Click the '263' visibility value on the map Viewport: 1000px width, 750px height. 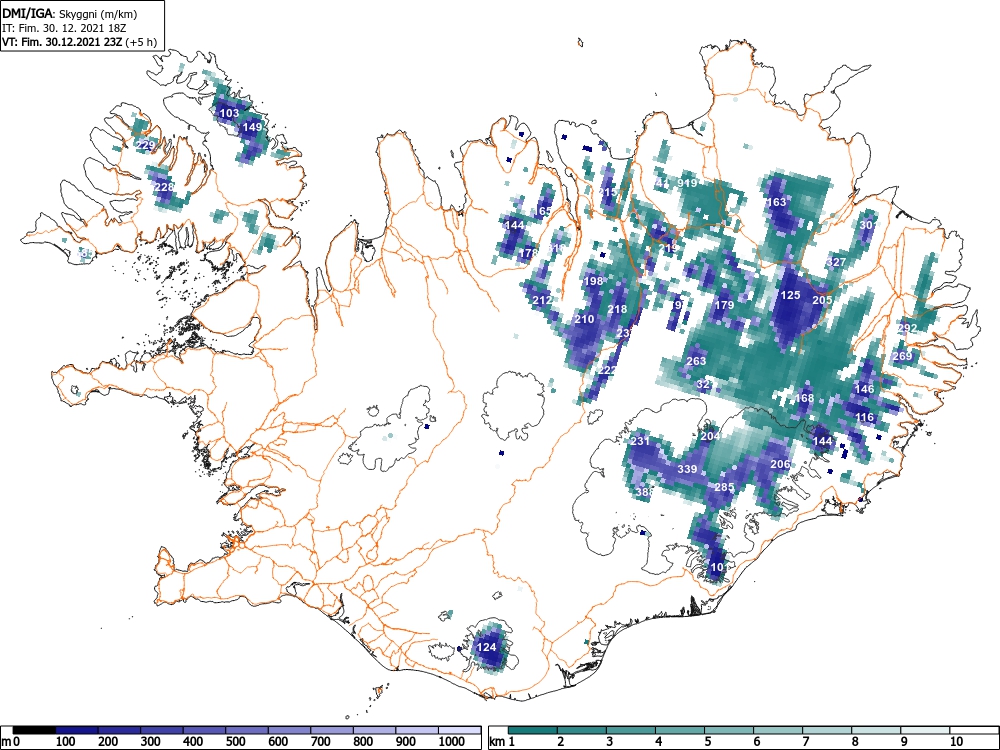[696, 361]
